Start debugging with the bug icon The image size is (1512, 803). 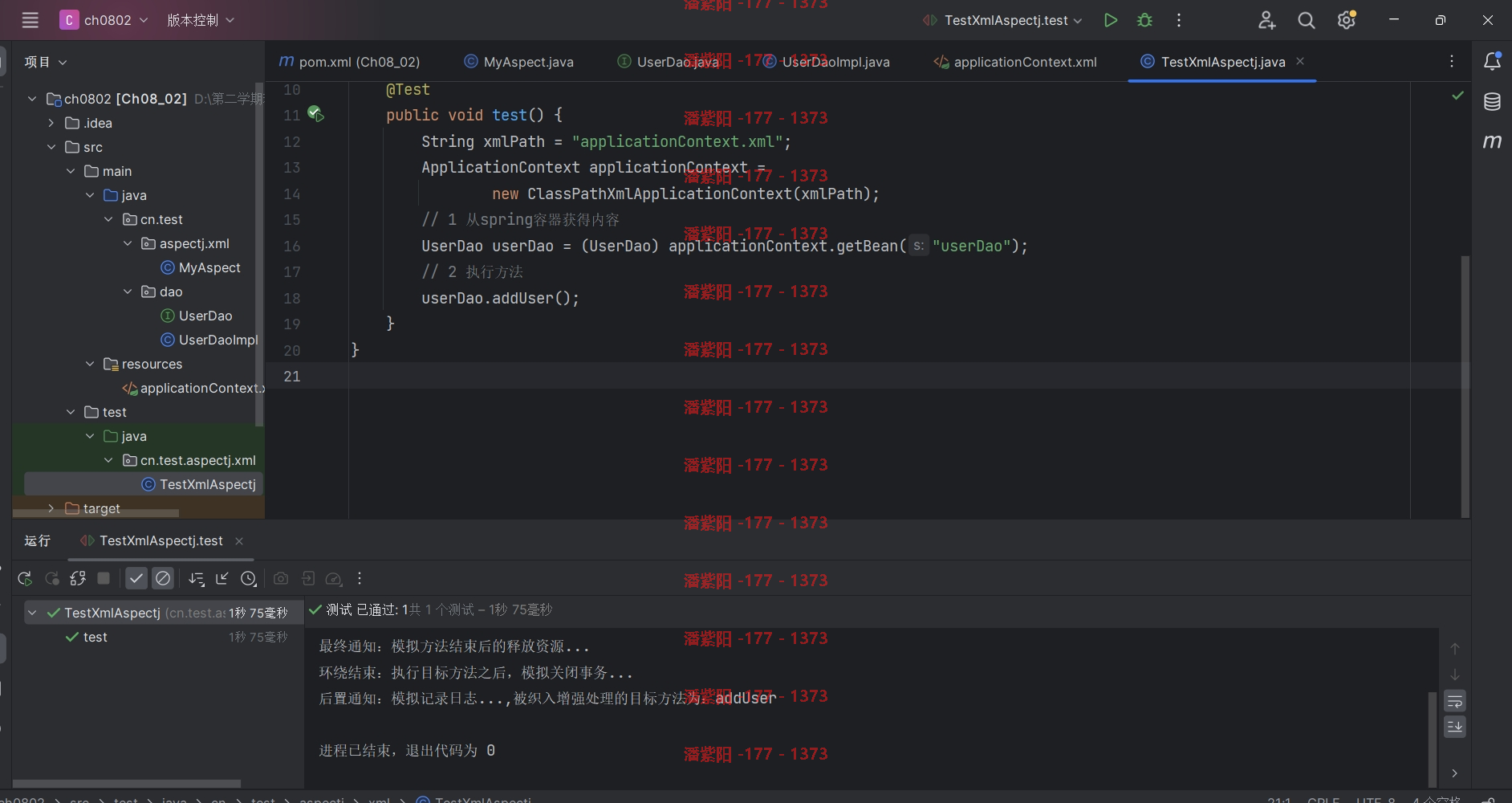[1145, 20]
